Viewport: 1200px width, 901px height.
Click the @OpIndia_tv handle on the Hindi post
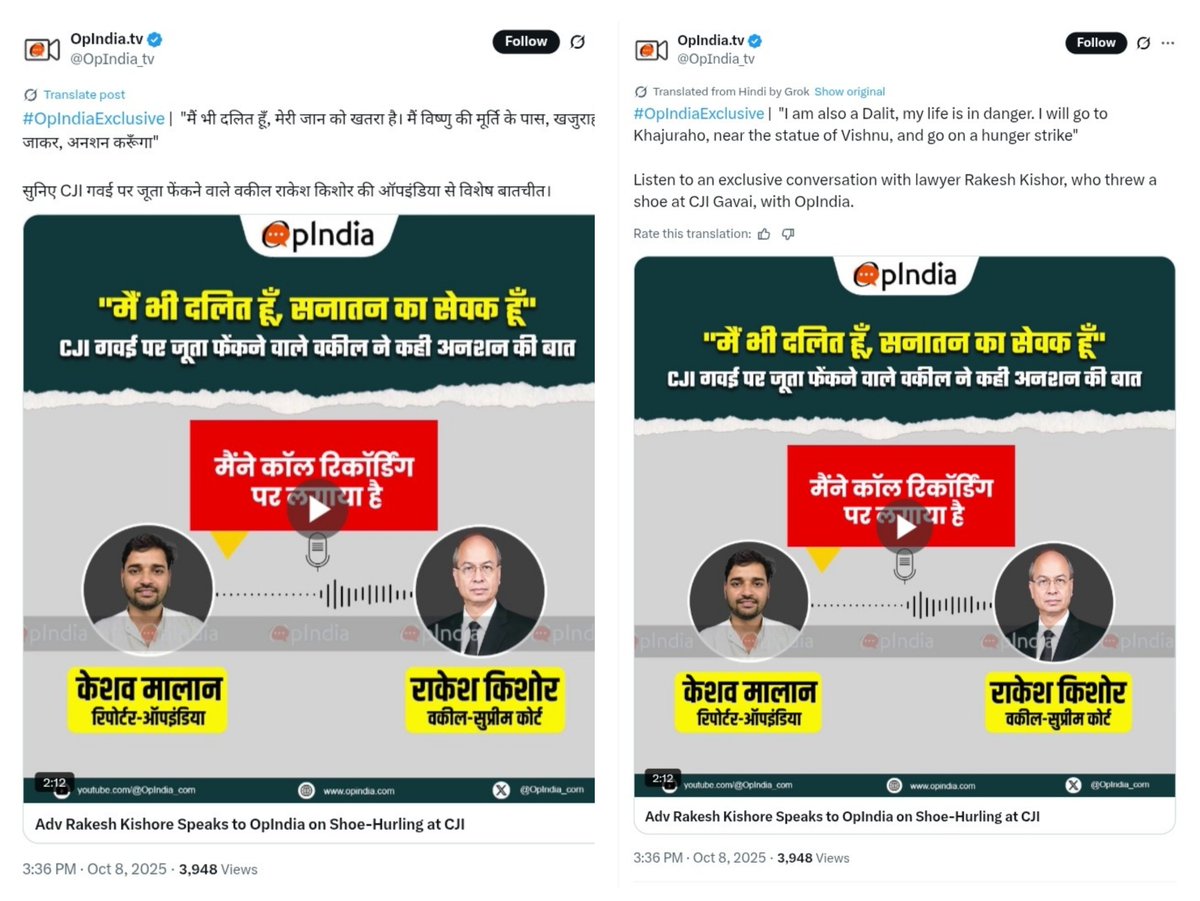tap(112, 59)
